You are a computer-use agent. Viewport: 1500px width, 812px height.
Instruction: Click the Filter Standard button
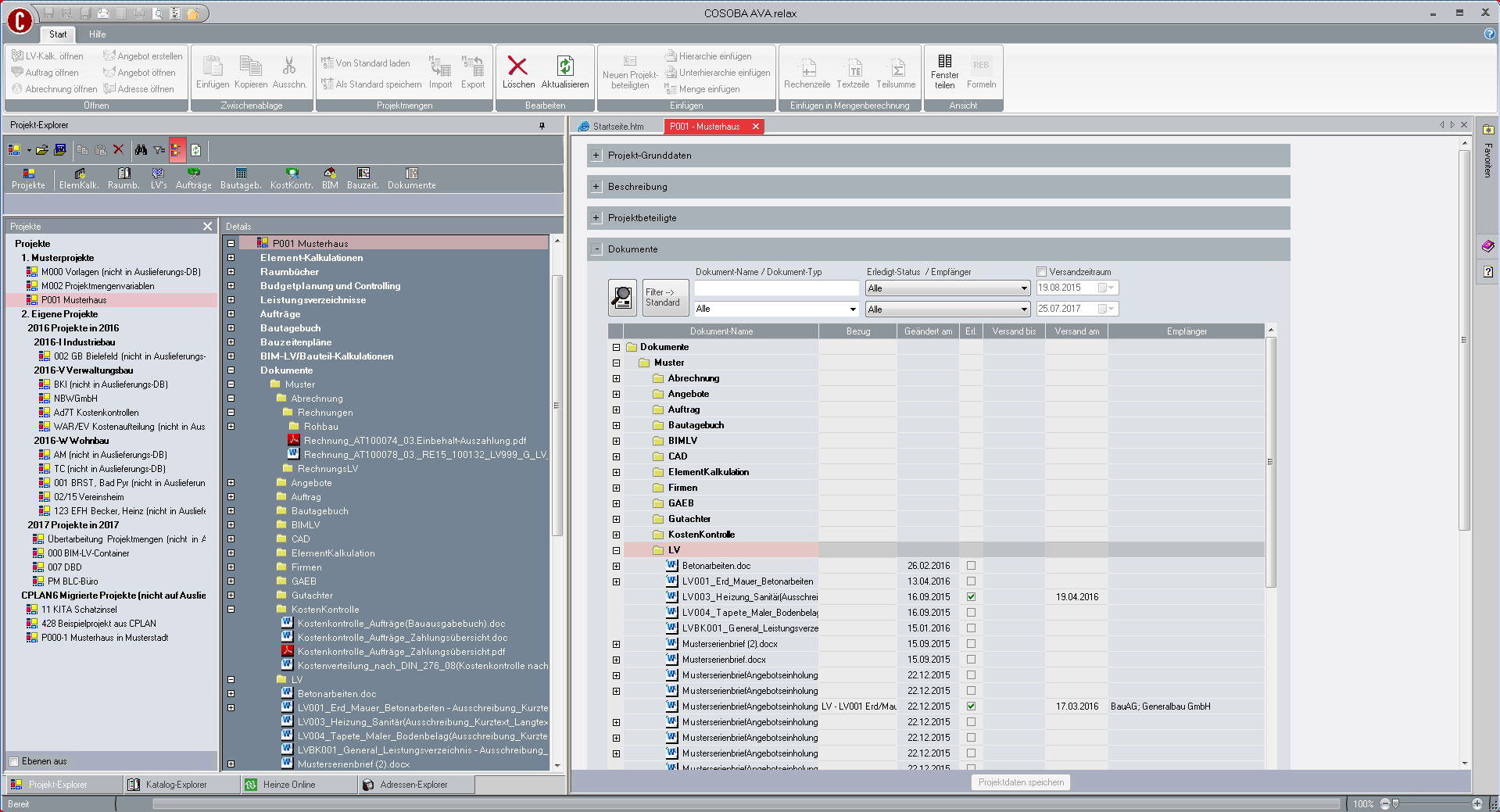coord(664,297)
